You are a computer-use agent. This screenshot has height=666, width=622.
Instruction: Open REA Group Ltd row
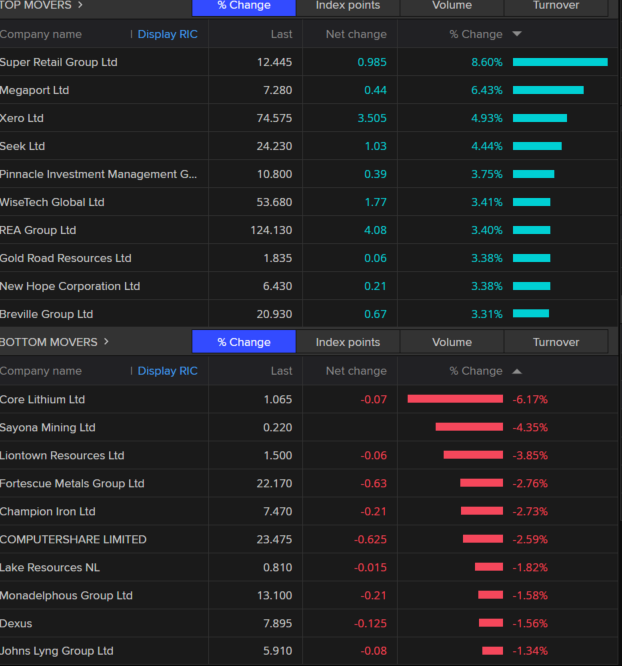[x=309, y=230]
